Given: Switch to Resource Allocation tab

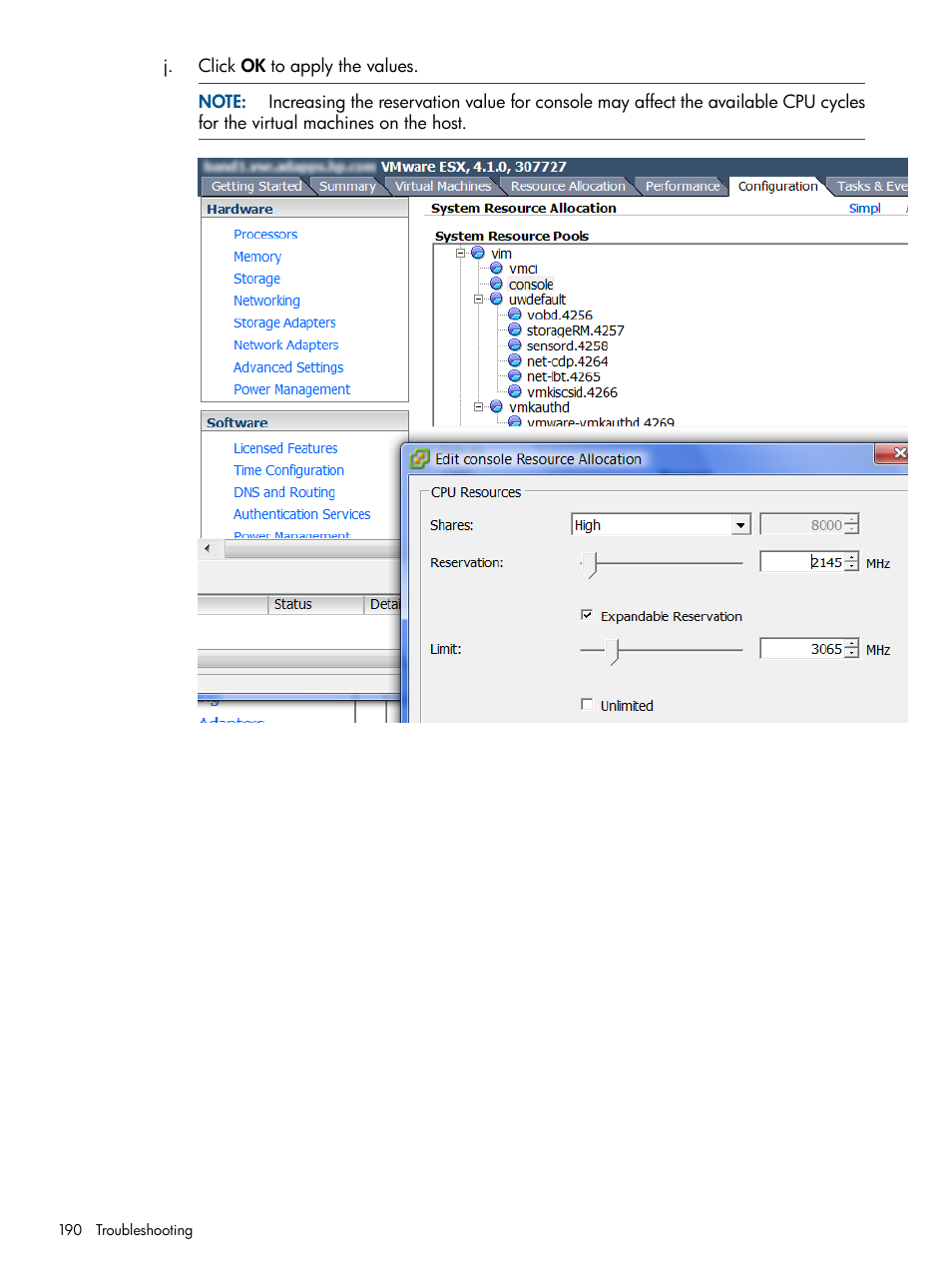Looking at the screenshot, I should point(568,186).
